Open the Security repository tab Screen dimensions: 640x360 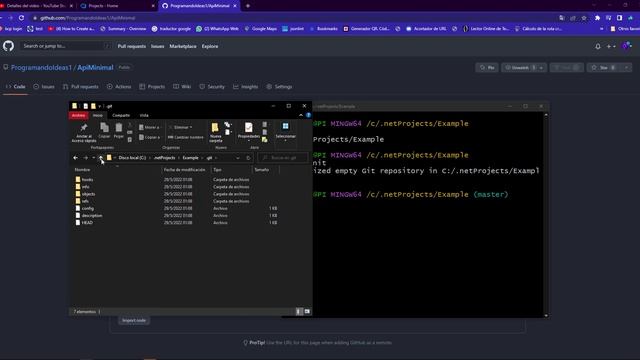(212, 87)
